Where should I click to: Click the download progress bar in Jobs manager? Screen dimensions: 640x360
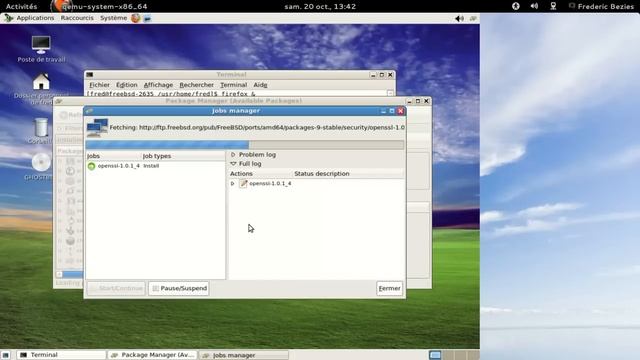coord(245,145)
